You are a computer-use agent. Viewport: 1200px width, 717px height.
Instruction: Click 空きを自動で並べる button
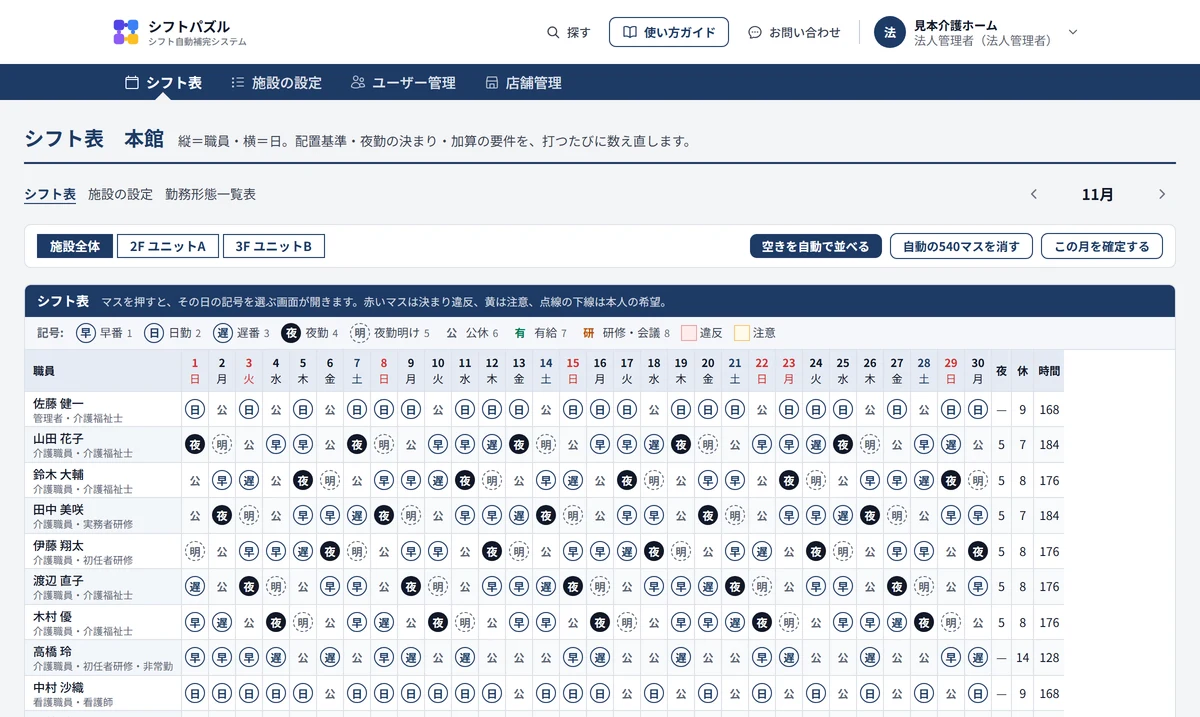pos(816,246)
